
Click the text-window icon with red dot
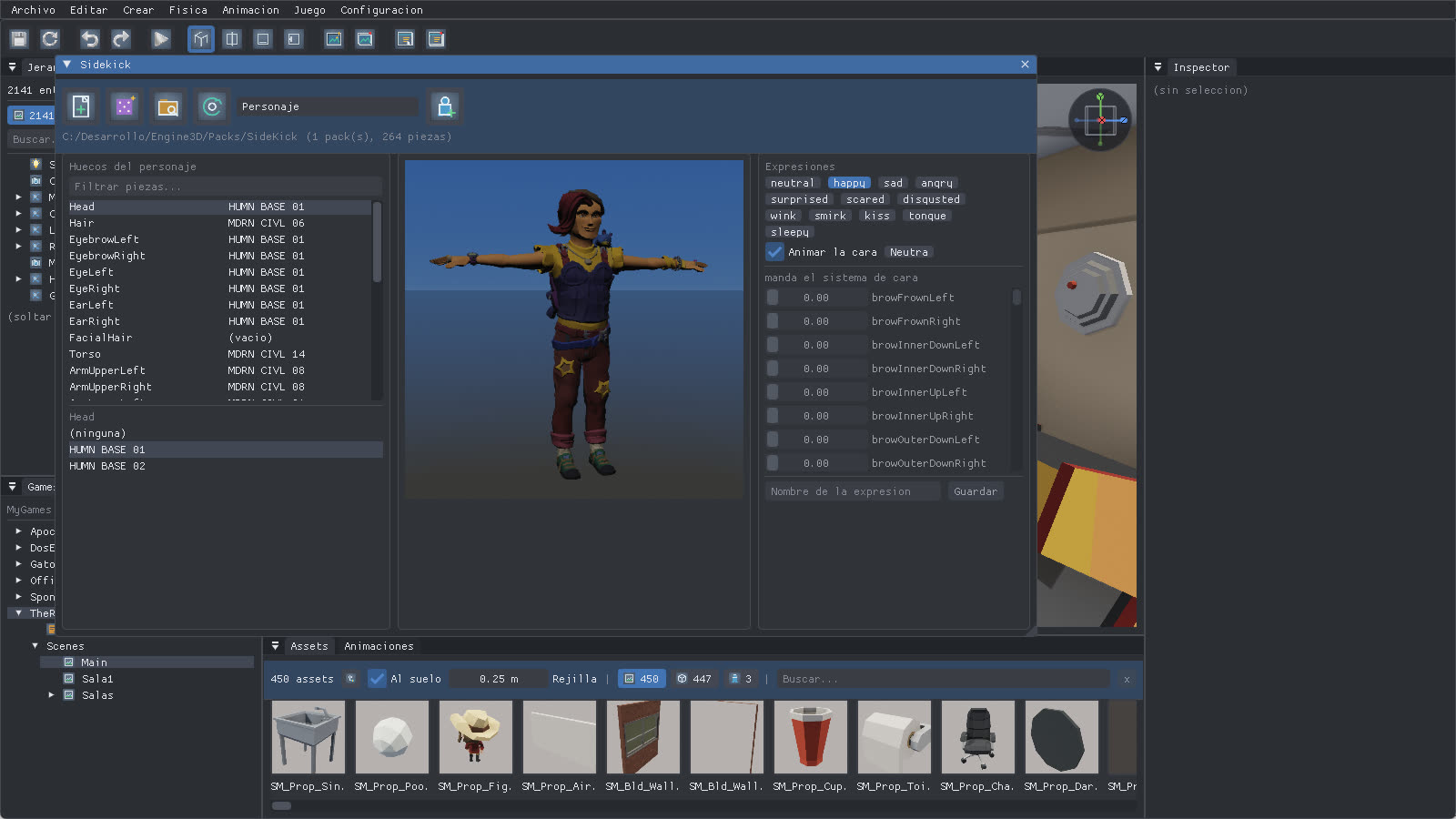click(x=436, y=39)
